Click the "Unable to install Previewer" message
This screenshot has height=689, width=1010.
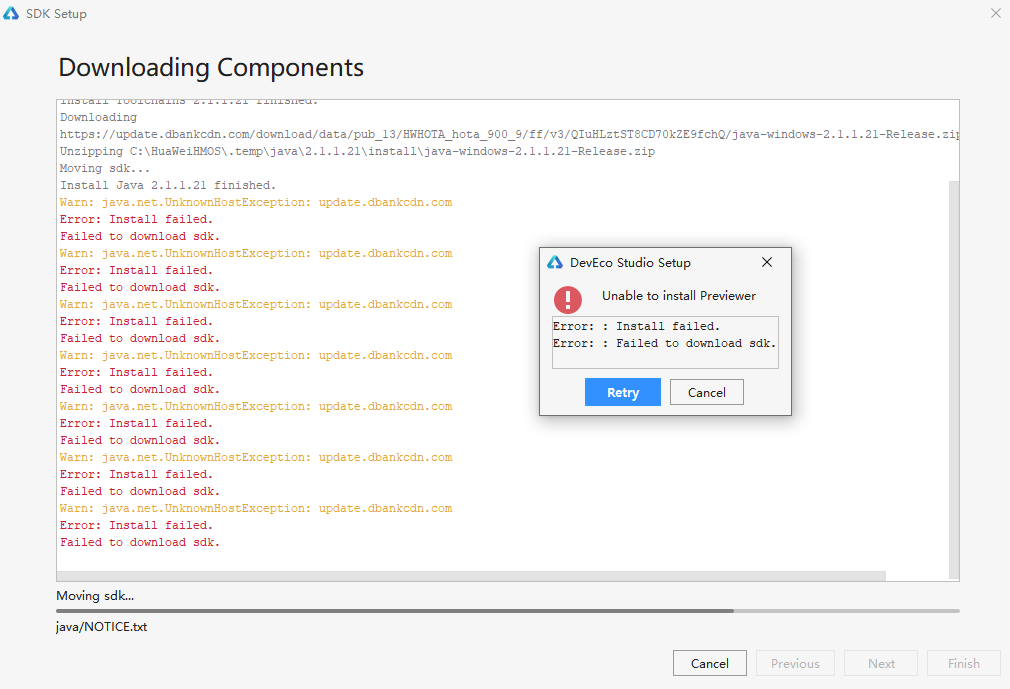679,296
